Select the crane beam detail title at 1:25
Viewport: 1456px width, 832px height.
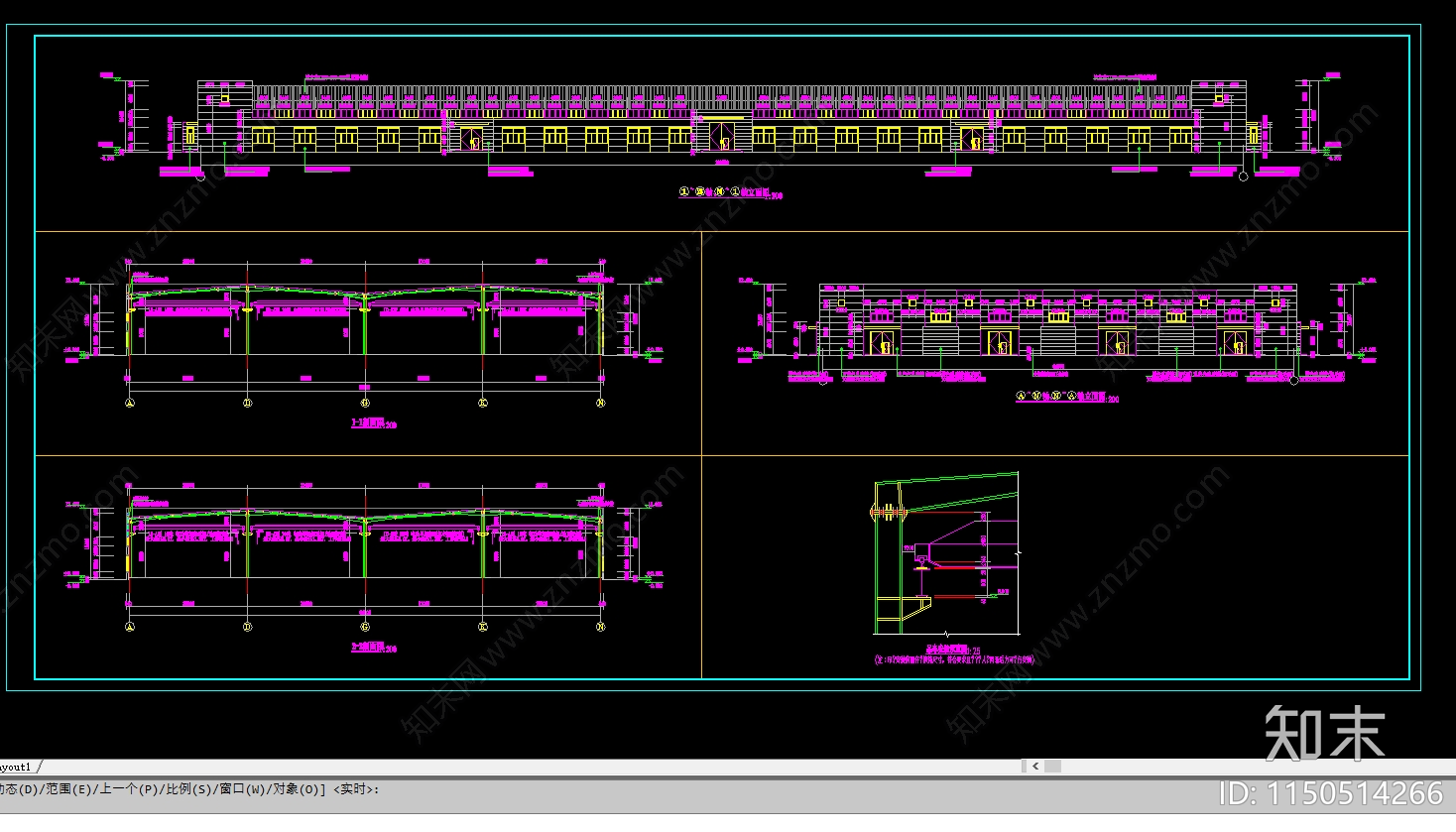click(x=953, y=651)
